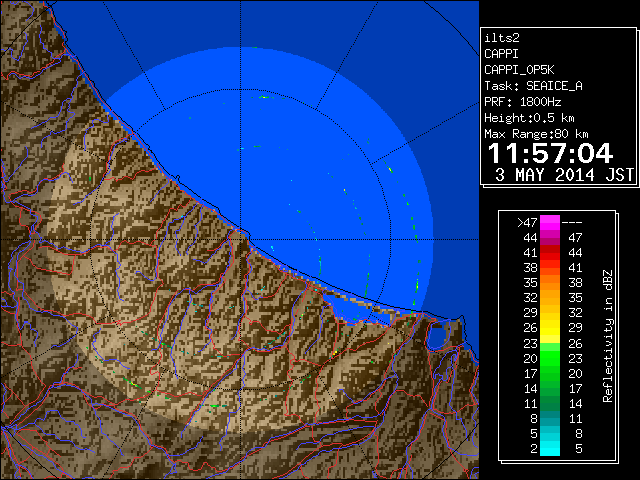The width and height of the screenshot is (640, 480).
Task: Pick the cyan 2–5 dBZ swatch
Action: click(550, 448)
